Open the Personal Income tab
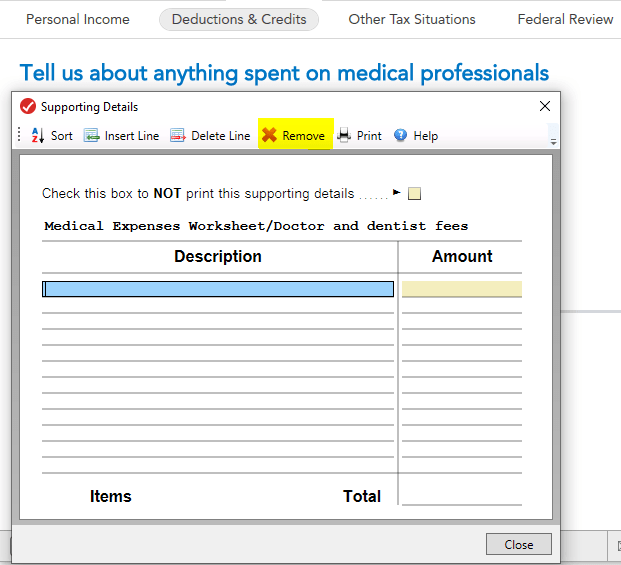Image resolution: width=621 pixels, height=565 pixels. [78, 19]
